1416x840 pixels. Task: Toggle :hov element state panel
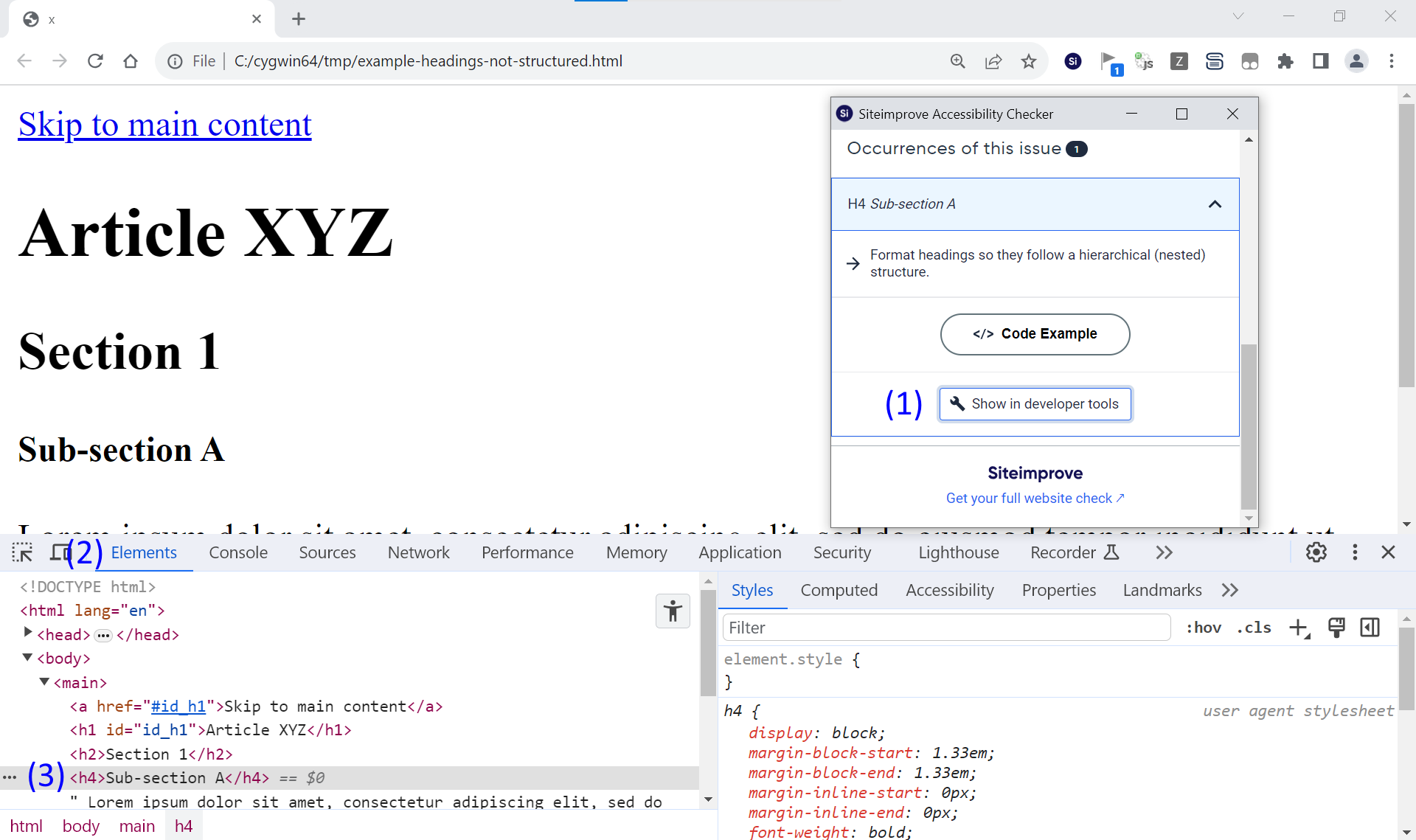tap(1204, 628)
